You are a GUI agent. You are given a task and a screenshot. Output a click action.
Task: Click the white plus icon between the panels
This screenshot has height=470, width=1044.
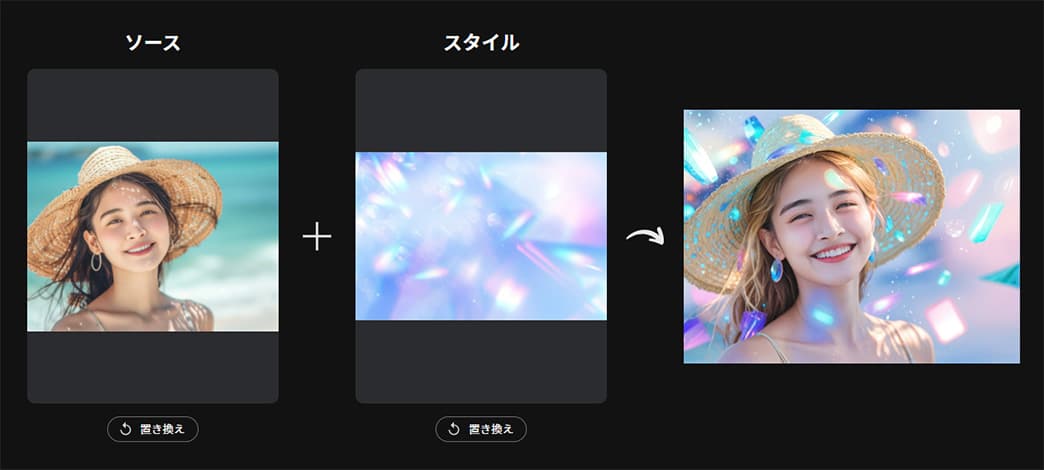click(317, 237)
